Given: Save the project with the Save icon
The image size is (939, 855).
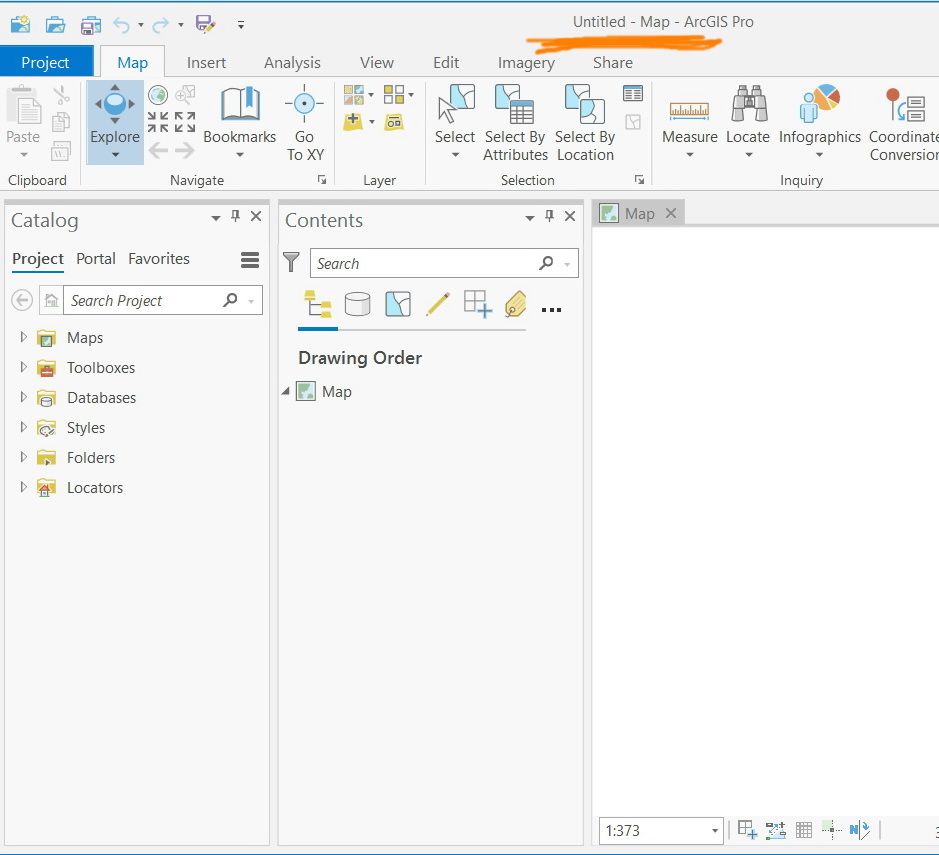Looking at the screenshot, I should (90, 25).
